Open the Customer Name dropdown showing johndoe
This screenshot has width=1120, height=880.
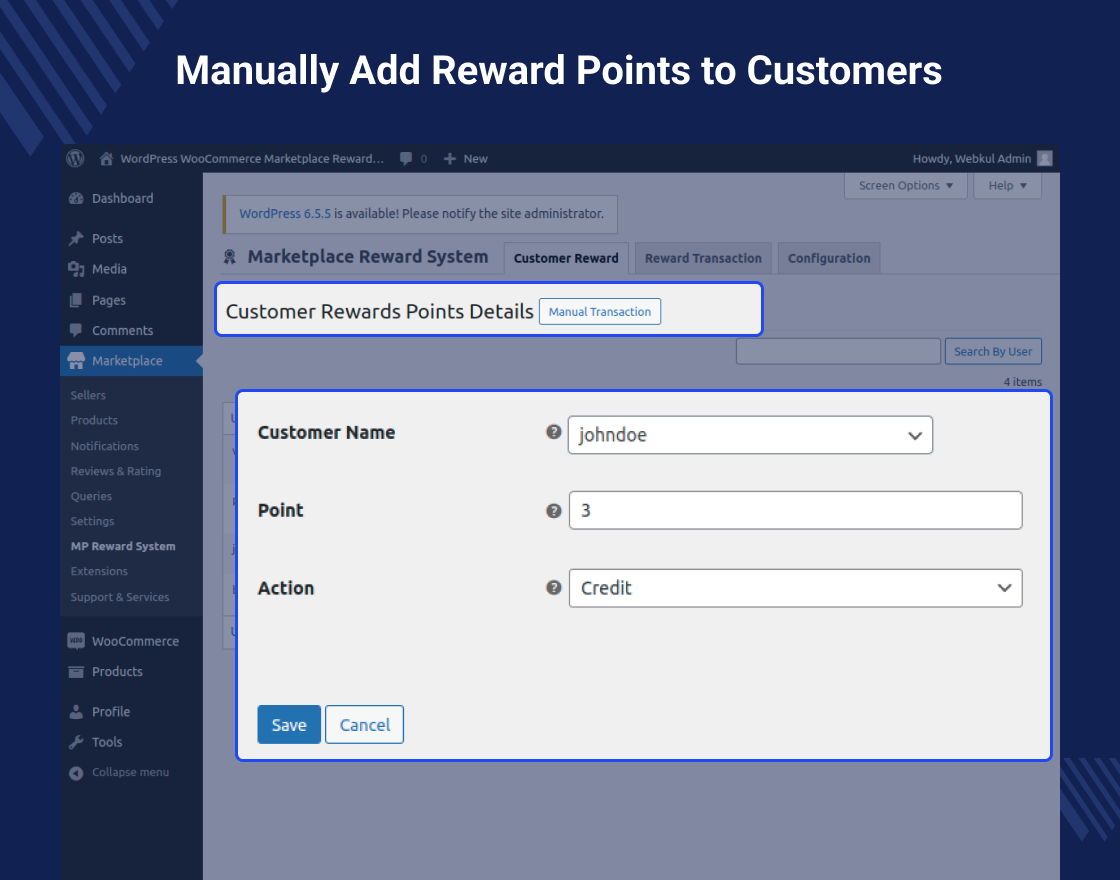tap(750, 435)
